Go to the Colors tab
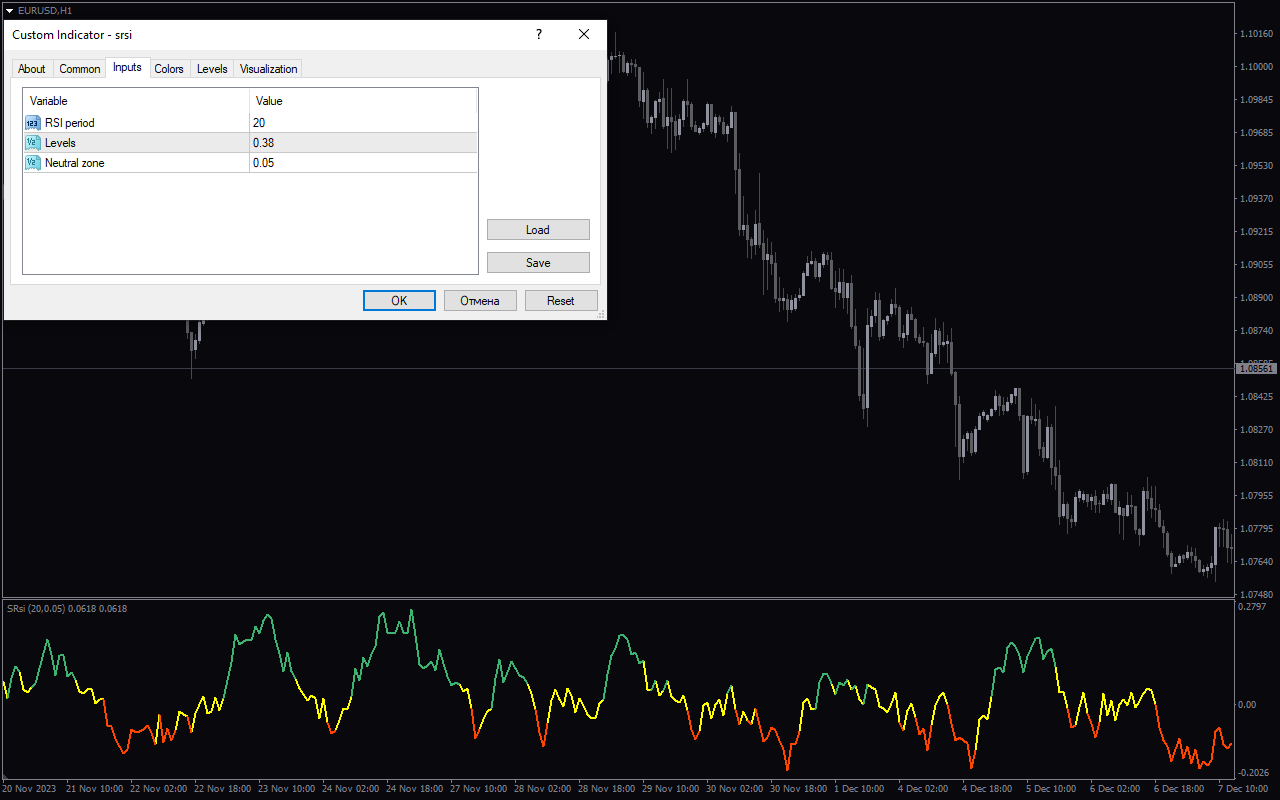The image size is (1280, 800). [169, 69]
